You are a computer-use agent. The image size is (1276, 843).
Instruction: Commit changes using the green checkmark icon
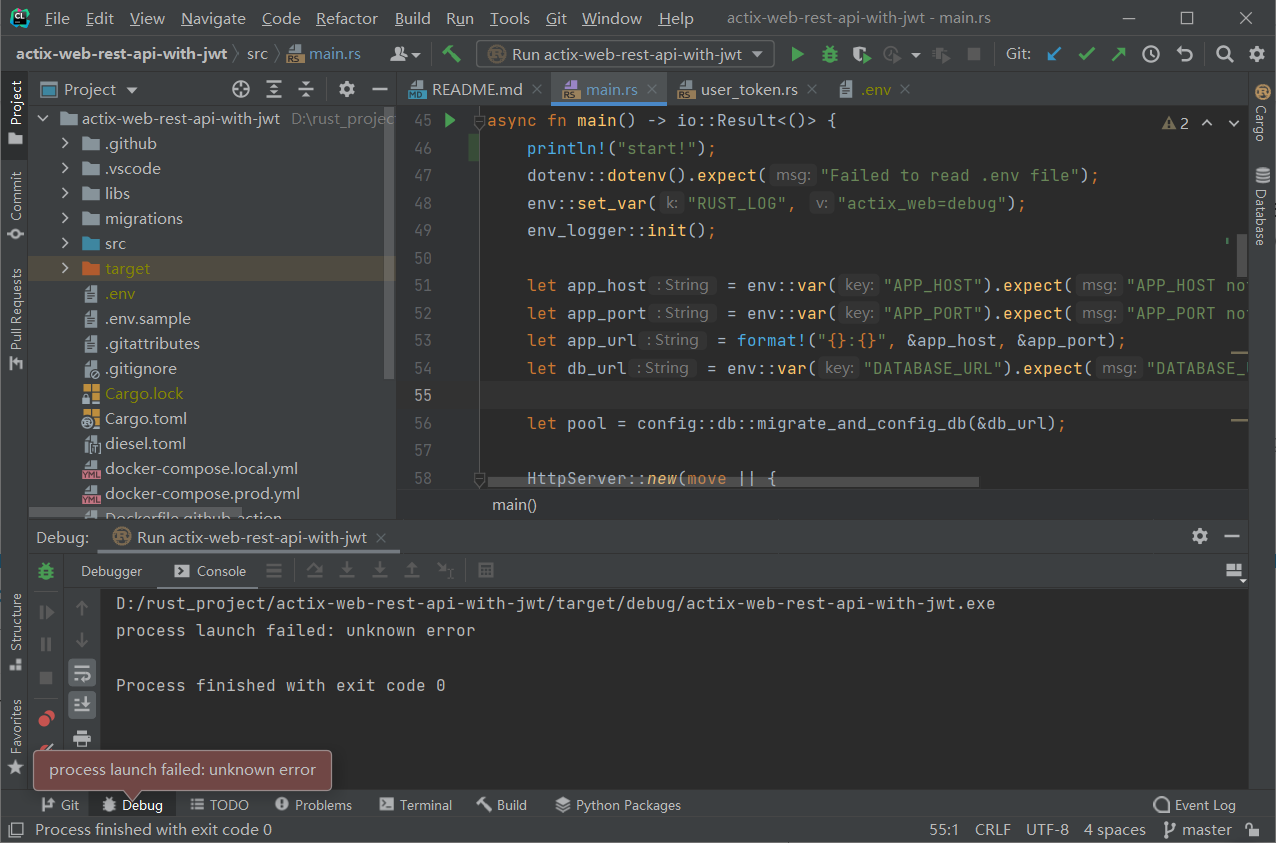[1086, 54]
